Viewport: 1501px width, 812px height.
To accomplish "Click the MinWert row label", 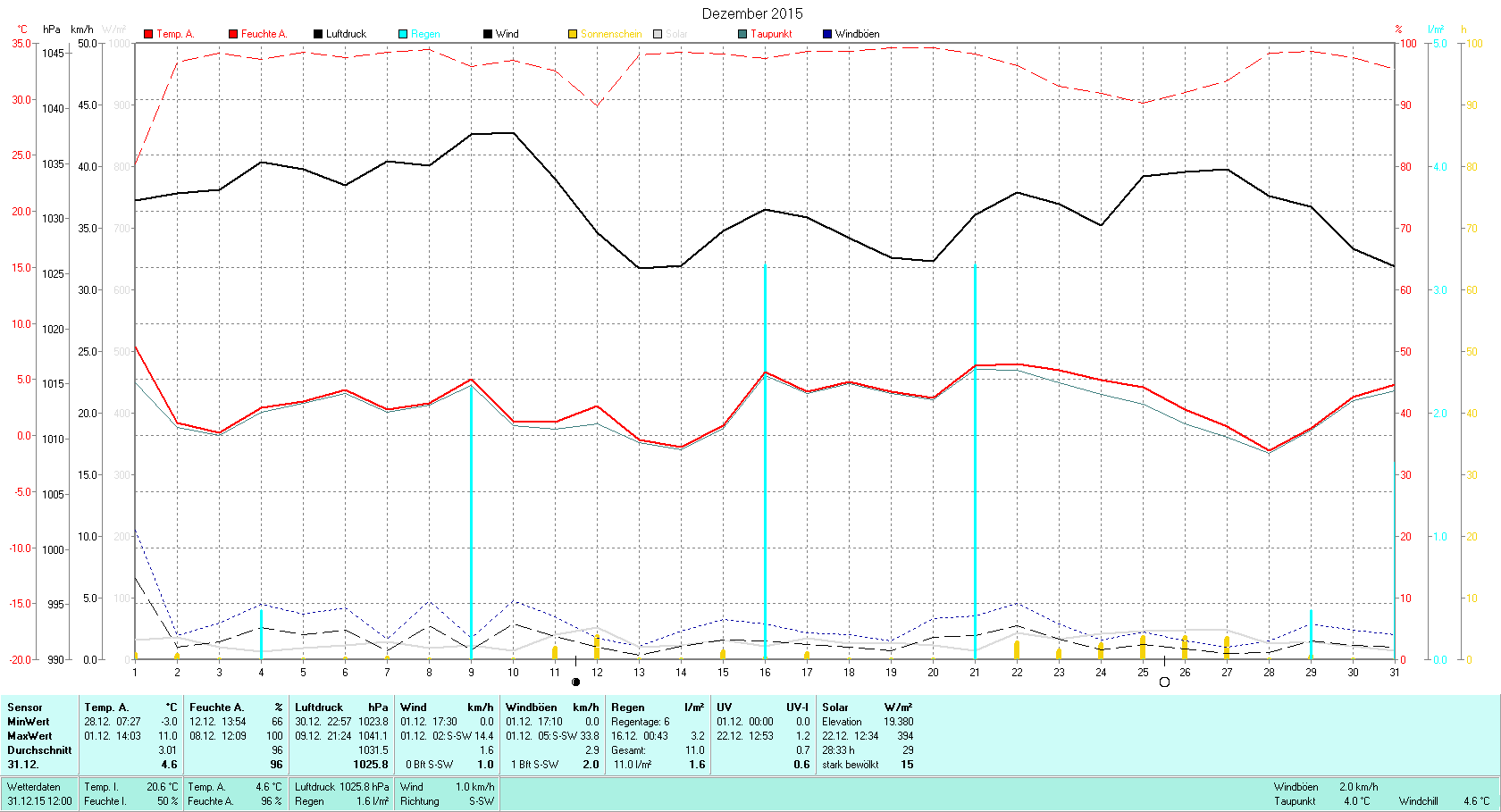I will pos(29,722).
